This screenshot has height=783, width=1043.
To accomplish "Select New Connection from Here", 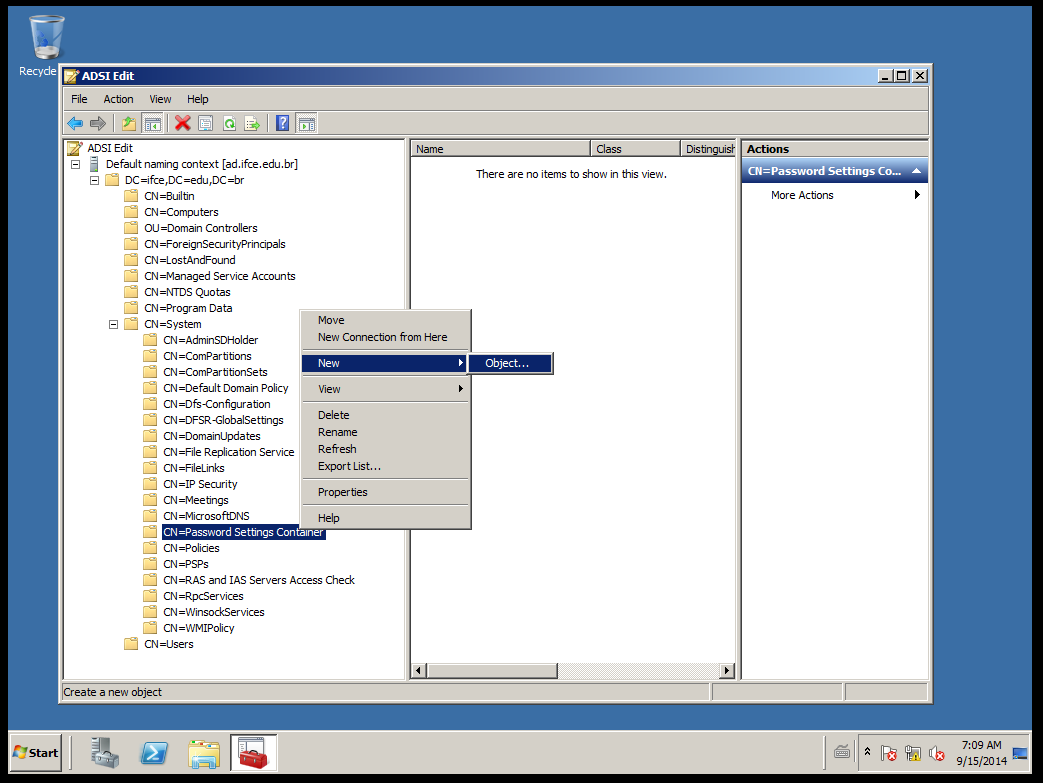I will 386,337.
